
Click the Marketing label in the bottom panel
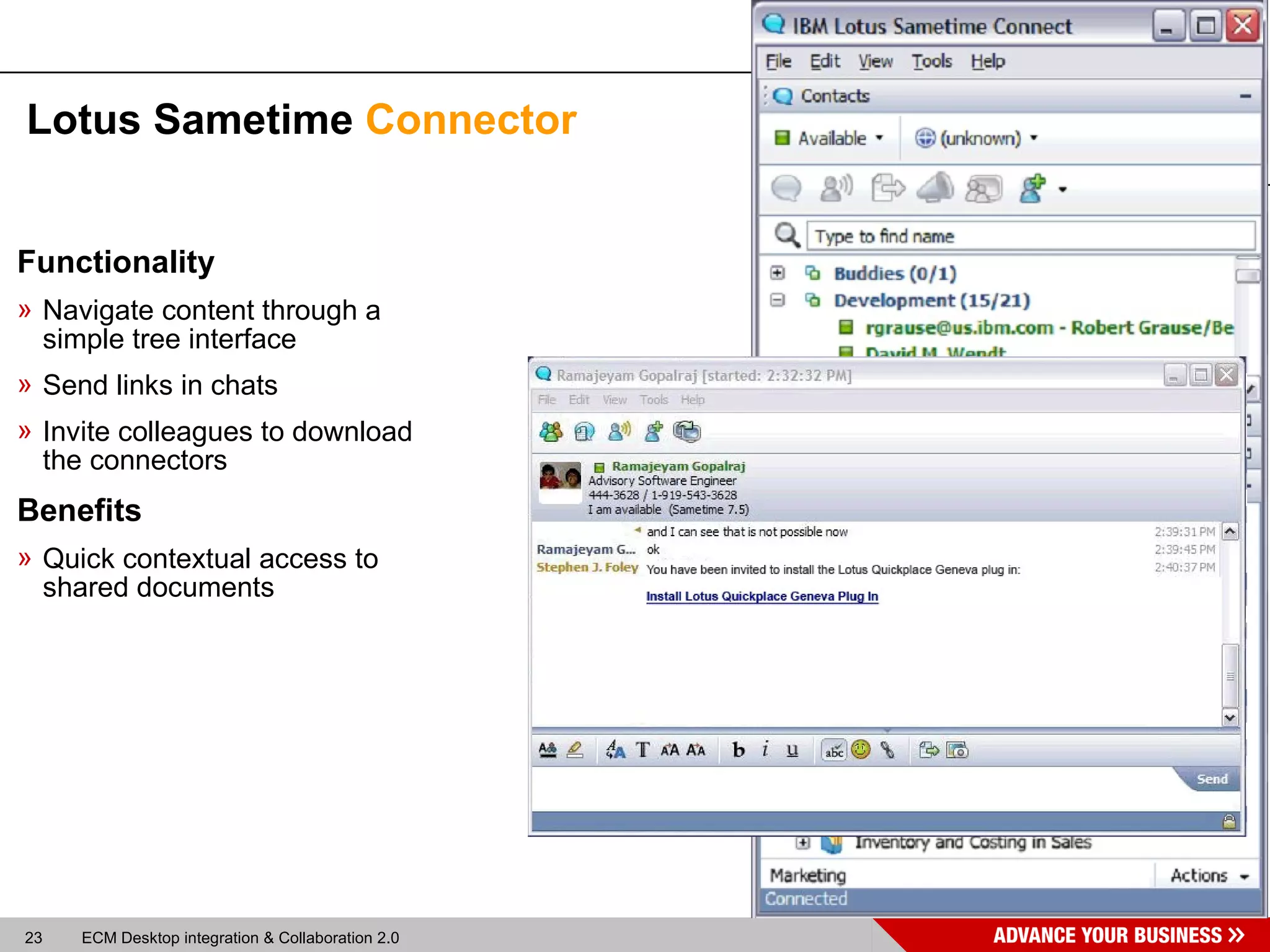point(807,875)
